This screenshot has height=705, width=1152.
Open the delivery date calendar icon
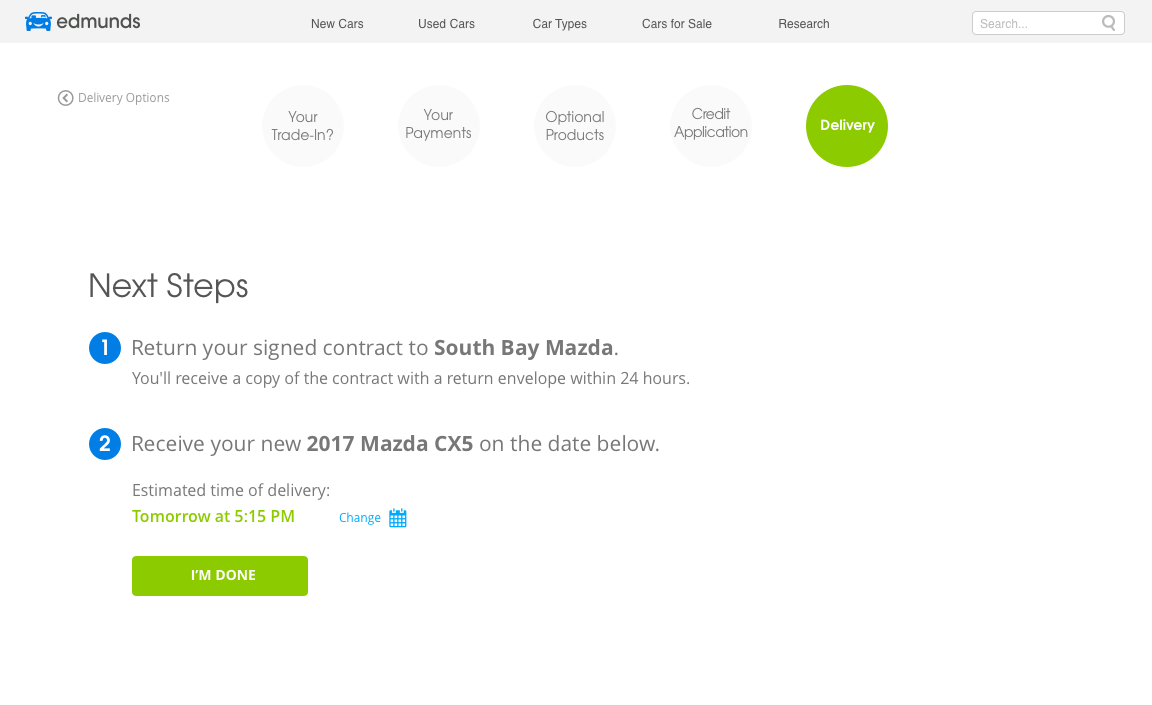click(398, 518)
